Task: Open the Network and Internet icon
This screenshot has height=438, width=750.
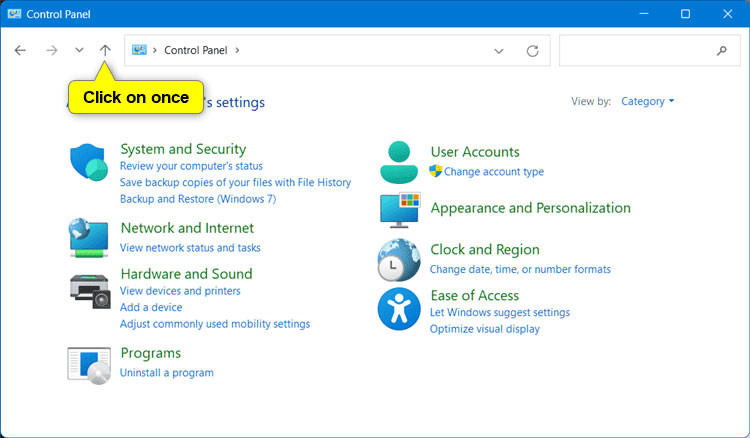Action: (89, 238)
